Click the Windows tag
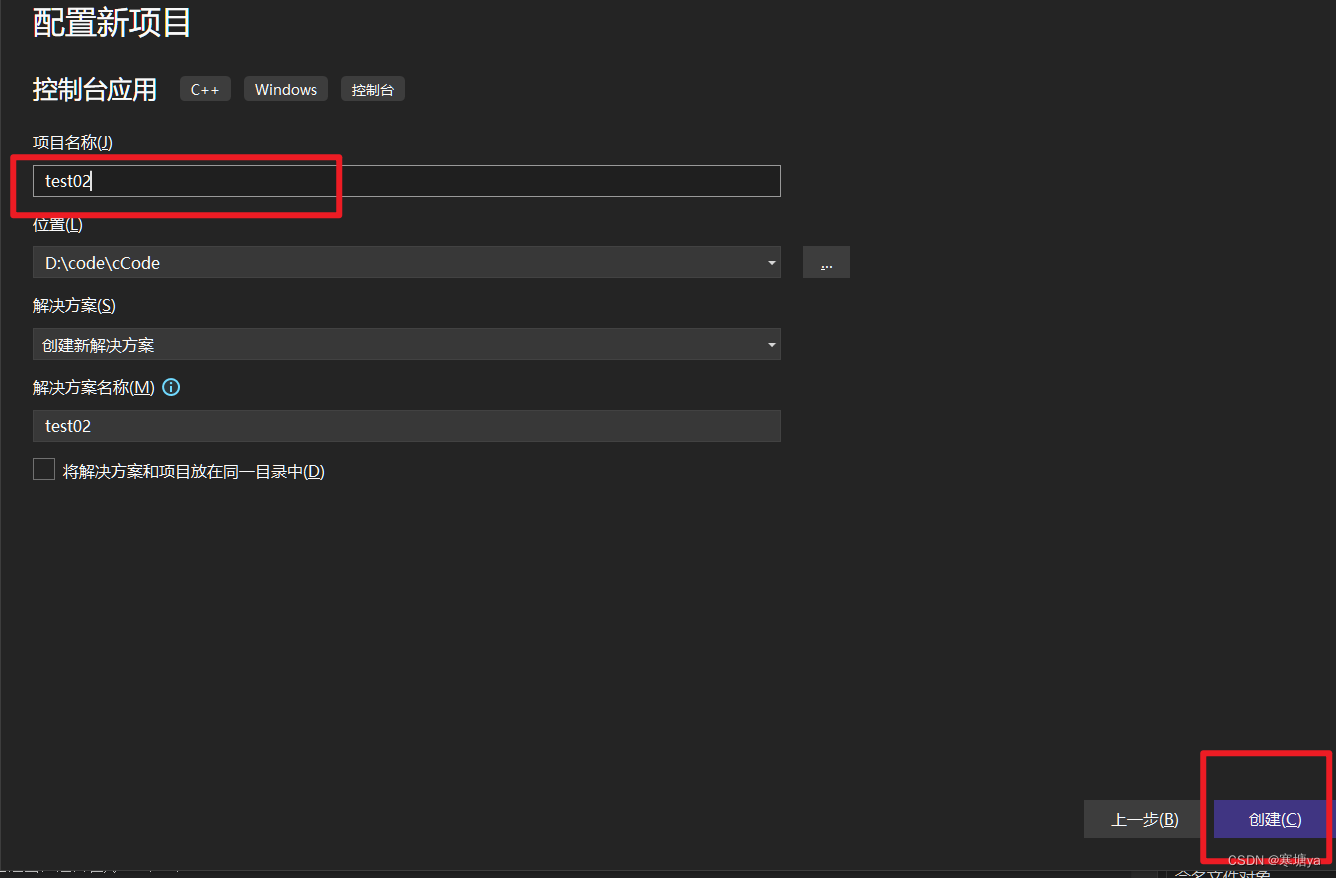1336x878 pixels. [x=286, y=89]
